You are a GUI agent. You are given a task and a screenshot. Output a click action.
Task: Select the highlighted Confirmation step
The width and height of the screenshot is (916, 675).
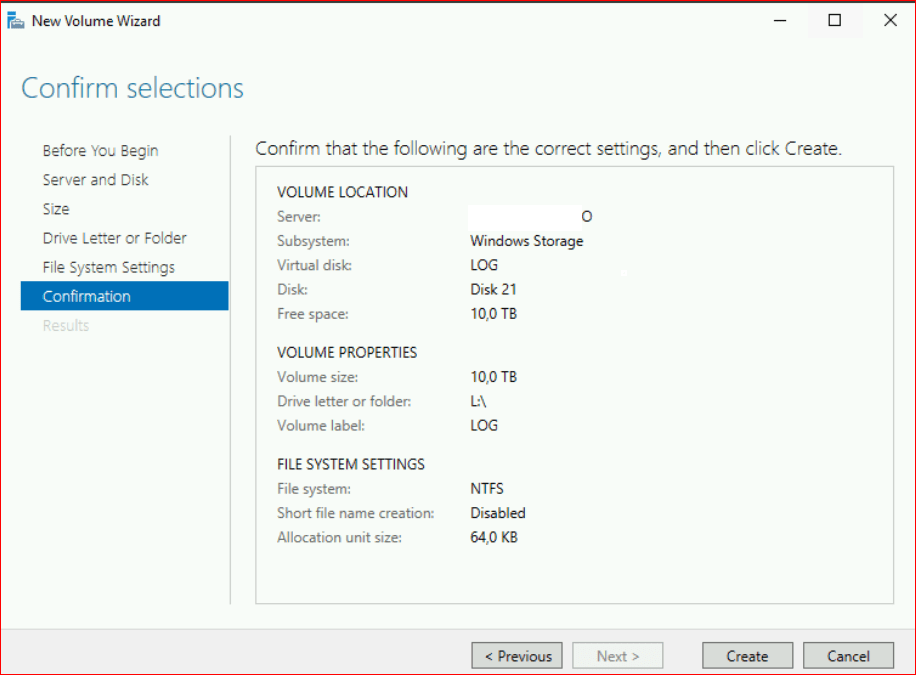click(x=86, y=296)
